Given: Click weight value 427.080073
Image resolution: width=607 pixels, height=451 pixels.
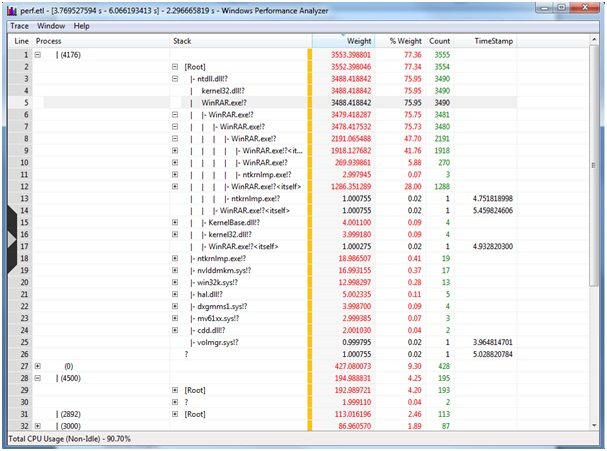Looking at the screenshot, I should tap(353, 366).
